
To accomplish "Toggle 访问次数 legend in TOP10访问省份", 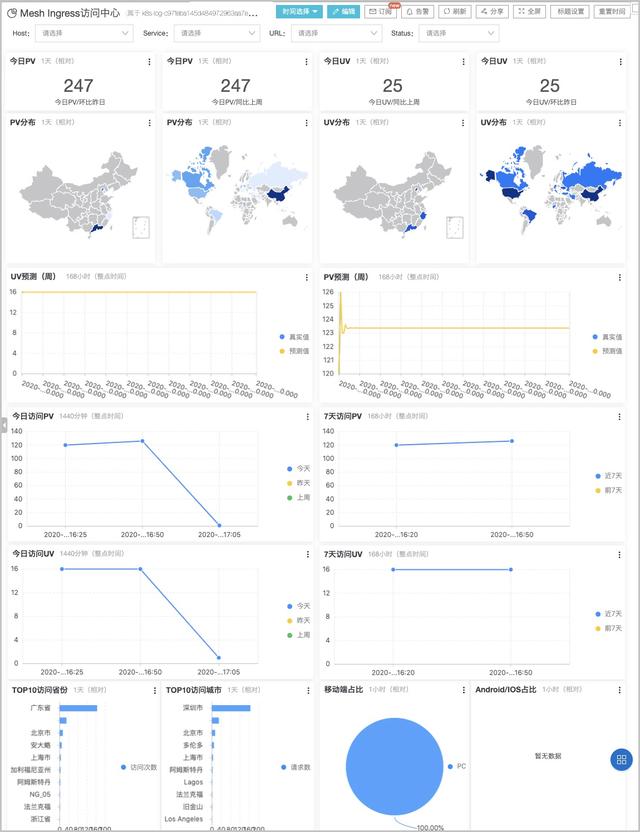I will click(x=139, y=767).
